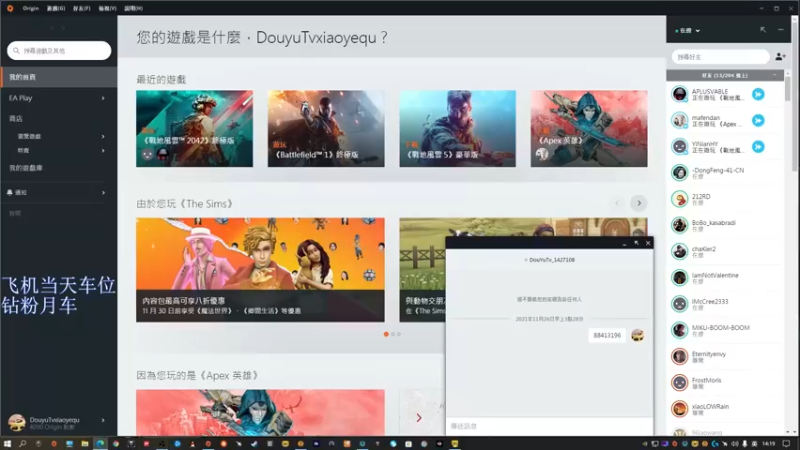
Task: Select the third carousel page dot
Action: click(399, 334)
